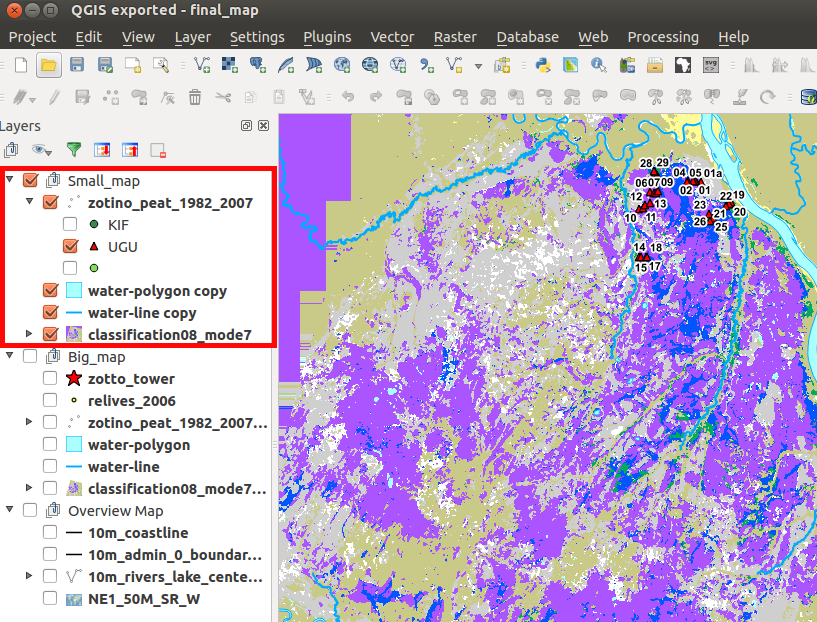Click the Filter Legend funnel icon
Screen dimensions: 817x622
(73, 150)
